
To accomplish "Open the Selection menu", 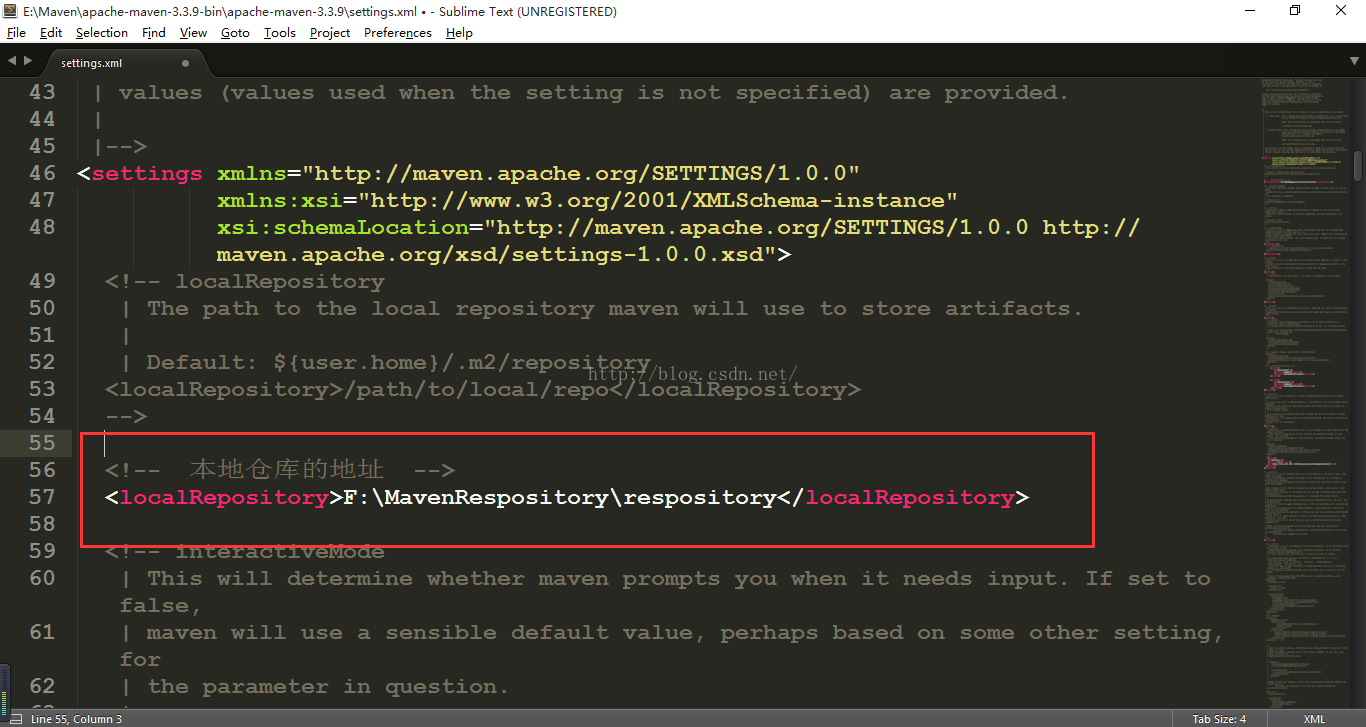I will [x=102, y=32].
